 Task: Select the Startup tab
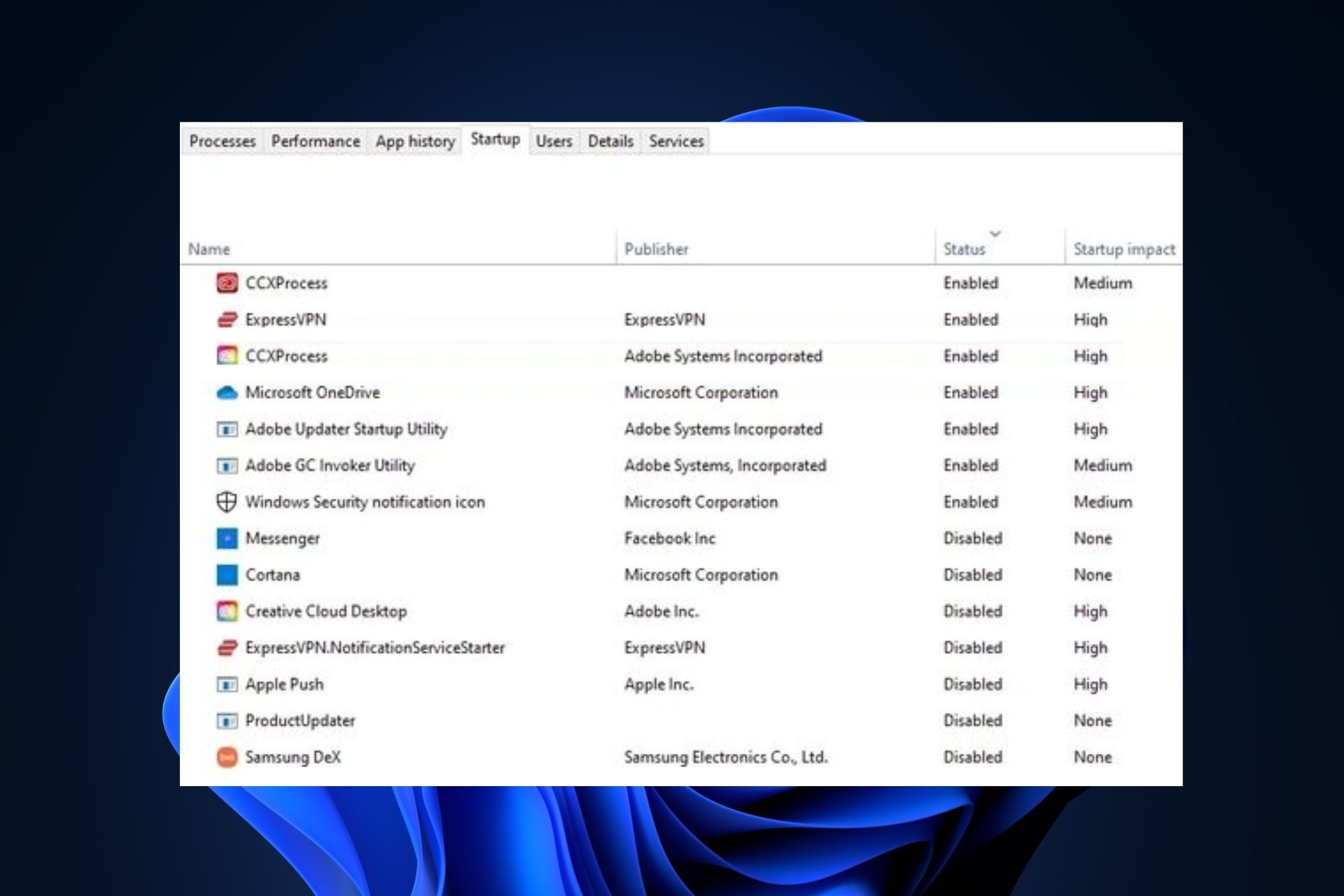(x=496, y=139)
